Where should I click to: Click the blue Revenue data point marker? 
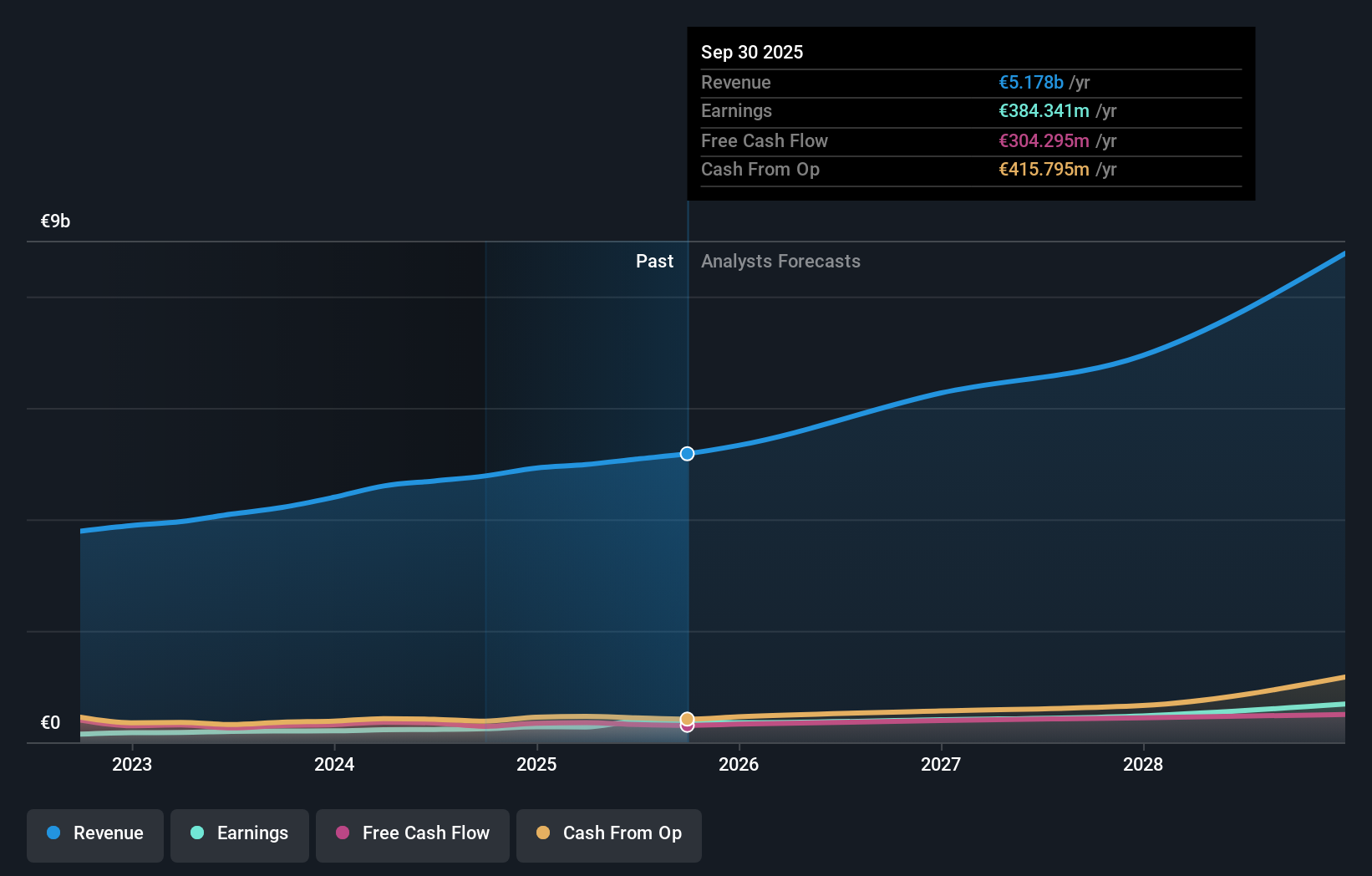tap(687, 454)
